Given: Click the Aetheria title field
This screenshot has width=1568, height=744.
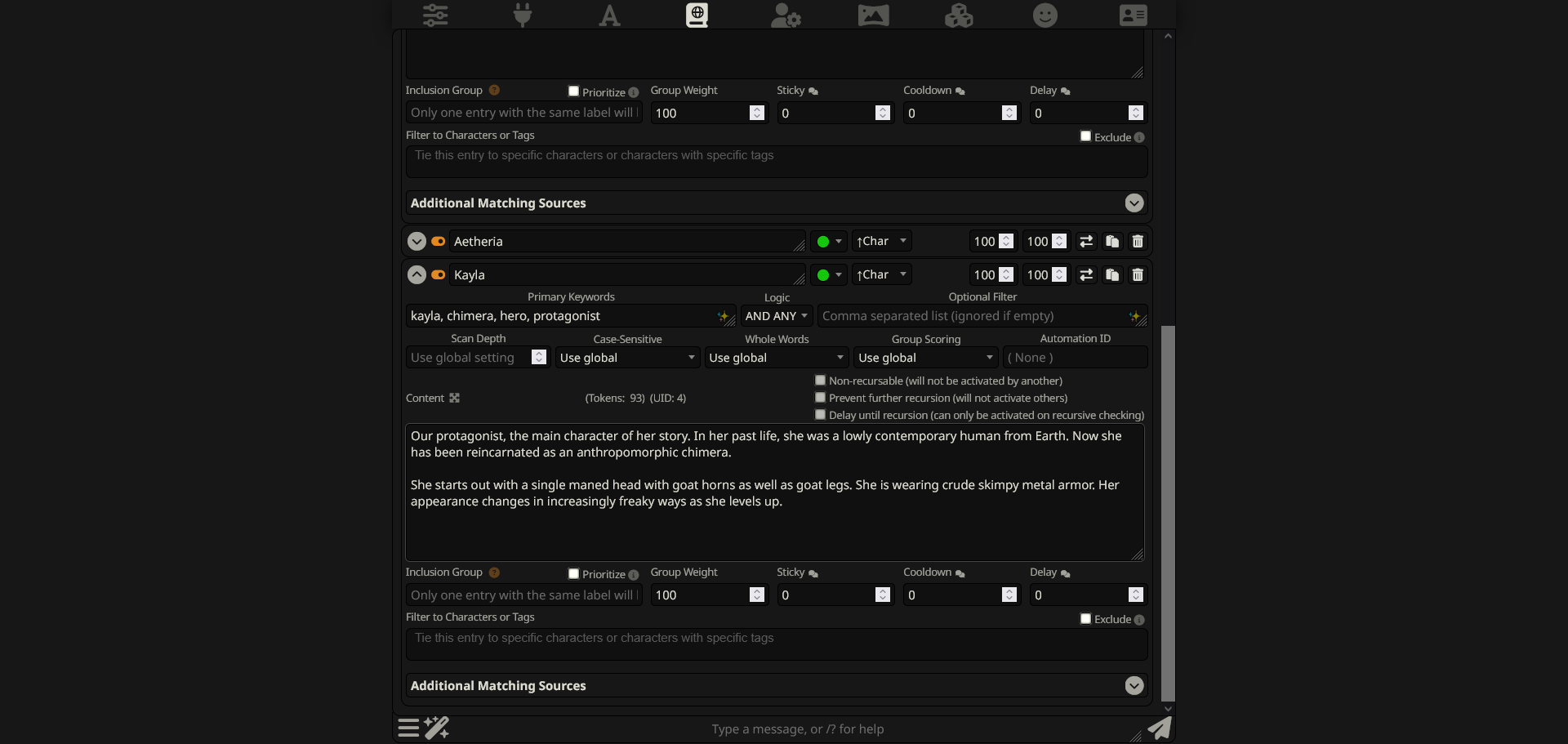Looking at the screenshot, I should tap(627, 241).
